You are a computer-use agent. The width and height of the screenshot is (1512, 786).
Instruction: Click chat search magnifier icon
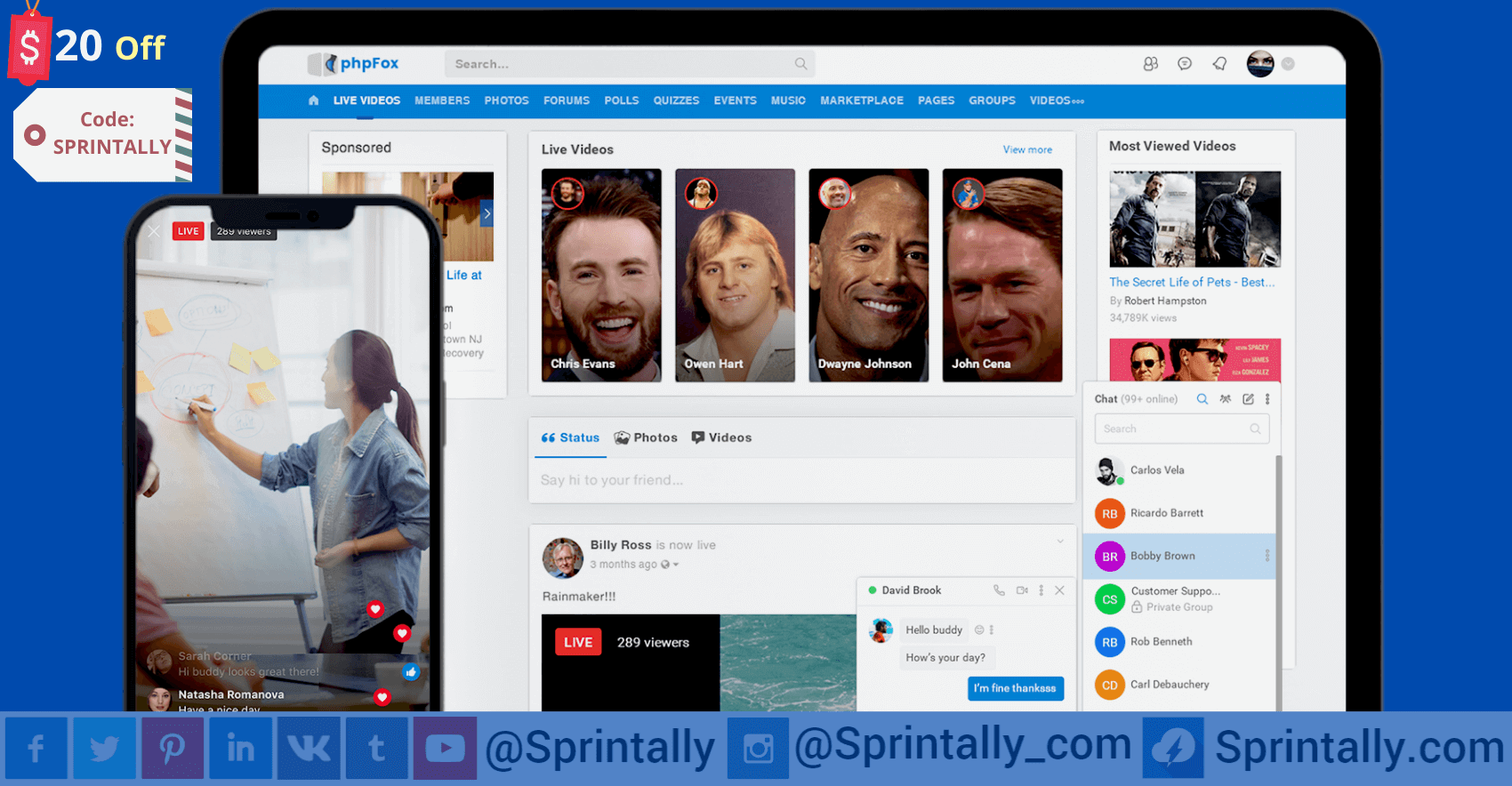[1202, 399]
